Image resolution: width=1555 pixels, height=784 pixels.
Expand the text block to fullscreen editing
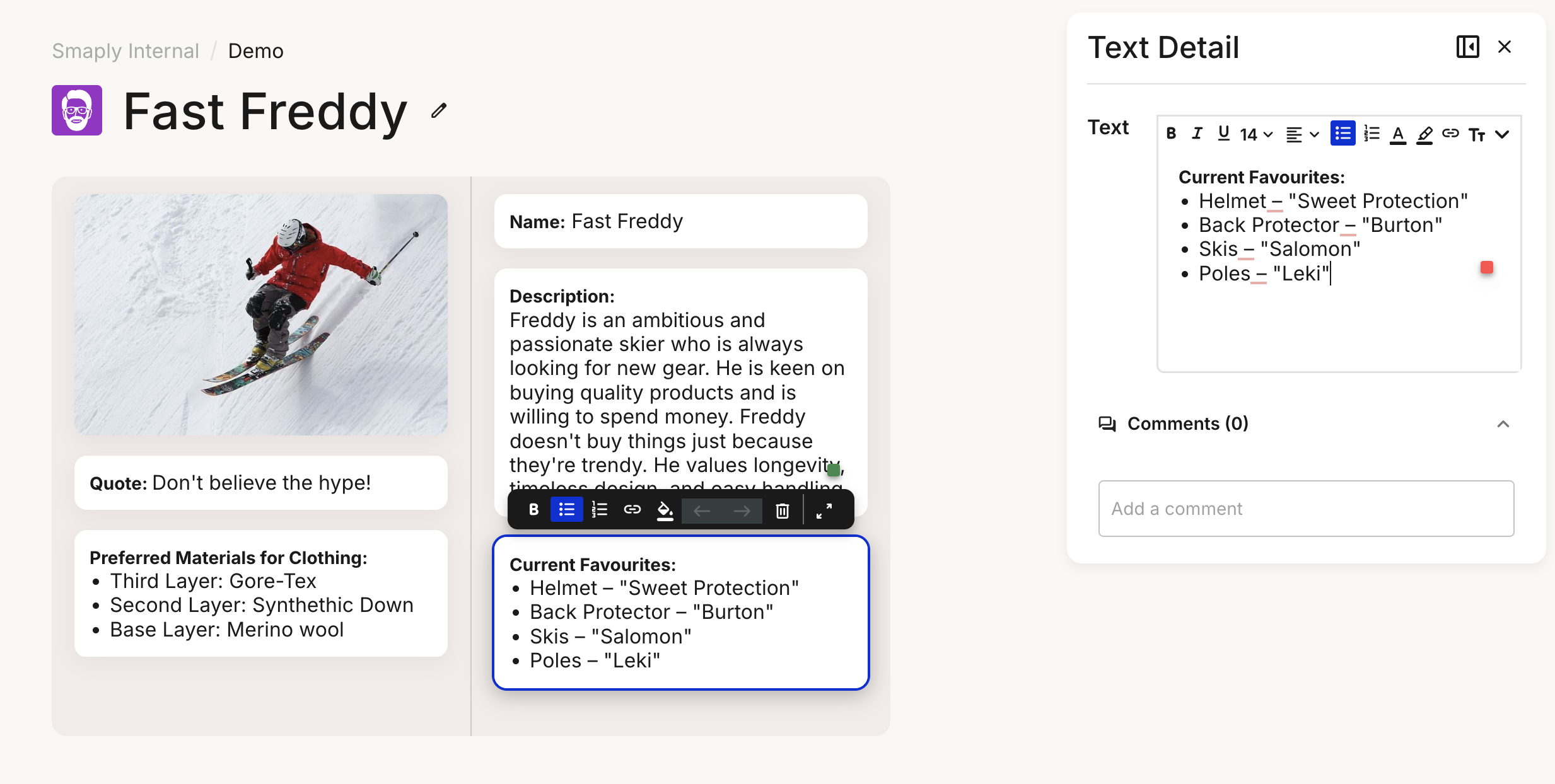pos(824,510)
